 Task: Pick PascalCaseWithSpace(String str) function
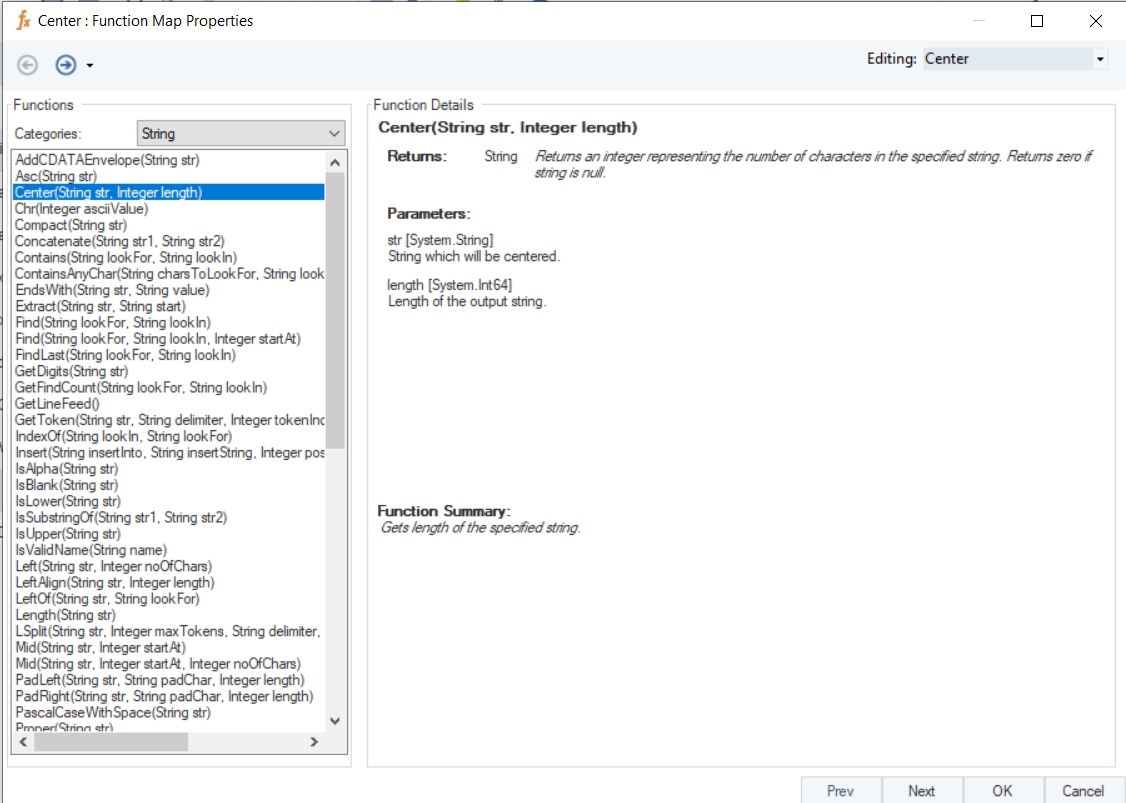[x=113, y=713]
